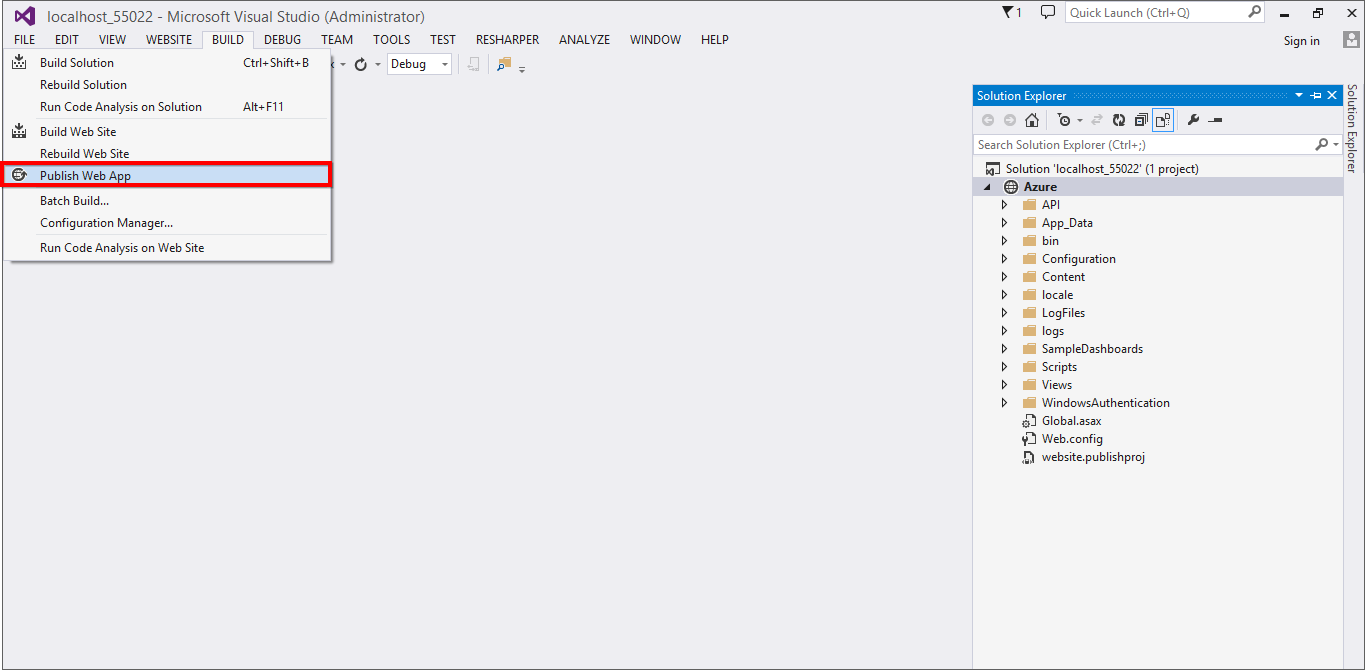Click the vertical Solution Explorer side tab
1365x670 pixels.
coord(1352,129)
